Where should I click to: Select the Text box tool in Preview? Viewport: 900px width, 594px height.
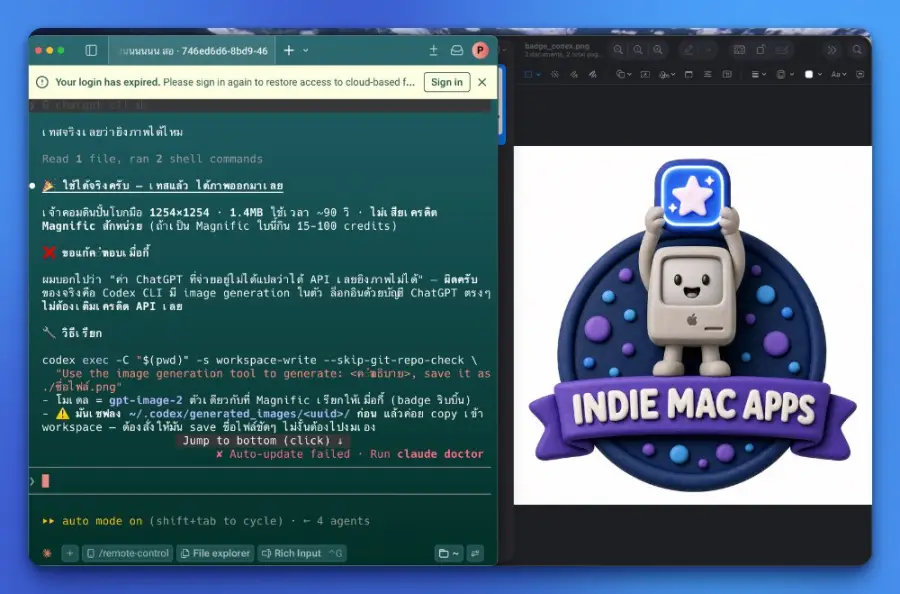pos(645,74)
